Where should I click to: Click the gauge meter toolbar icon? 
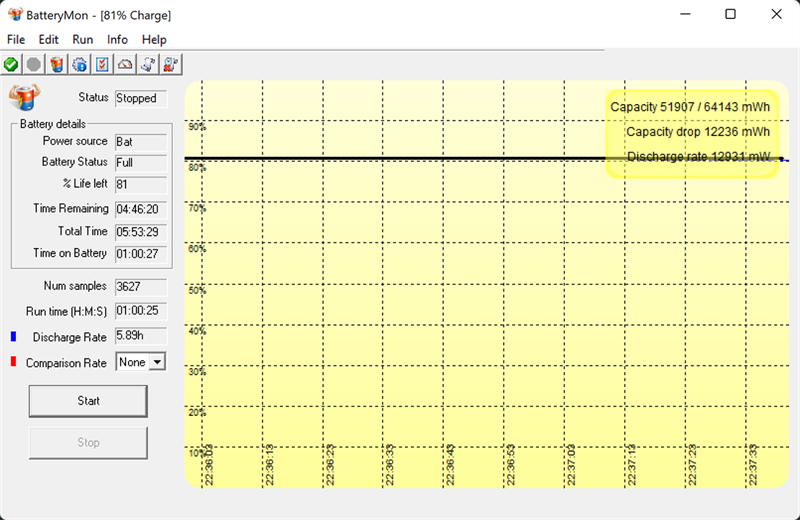125,64
